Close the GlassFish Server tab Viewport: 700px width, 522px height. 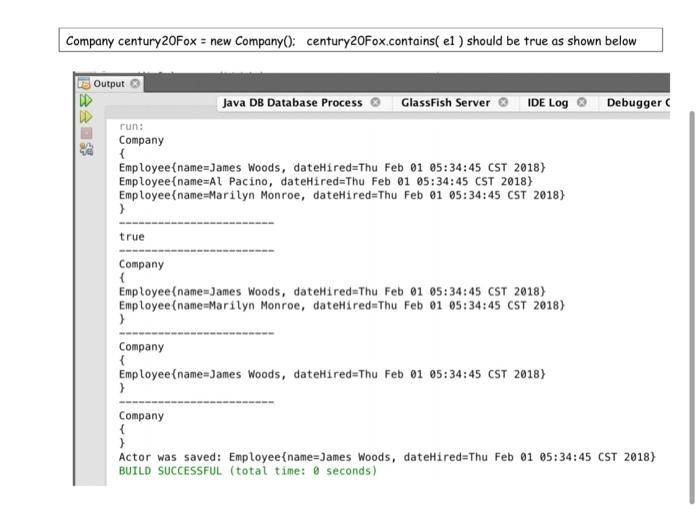pos(503,102)
